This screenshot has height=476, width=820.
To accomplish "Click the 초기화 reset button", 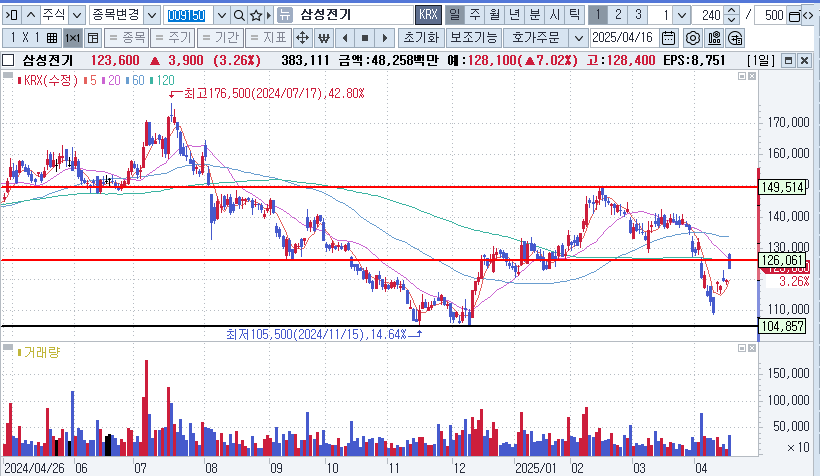I will coord(421,38).
